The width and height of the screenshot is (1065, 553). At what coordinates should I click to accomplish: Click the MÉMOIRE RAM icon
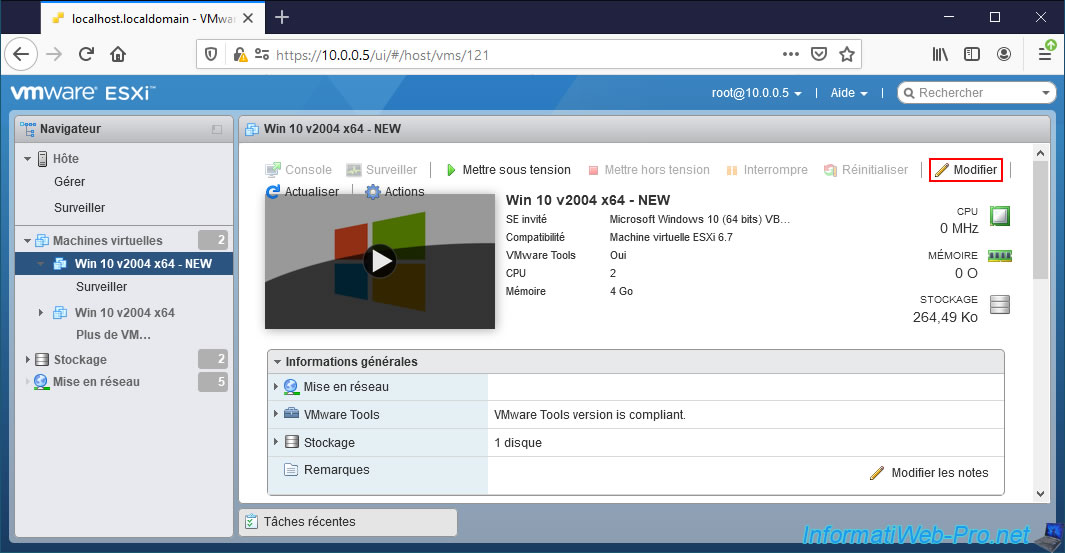[1000, 256]
